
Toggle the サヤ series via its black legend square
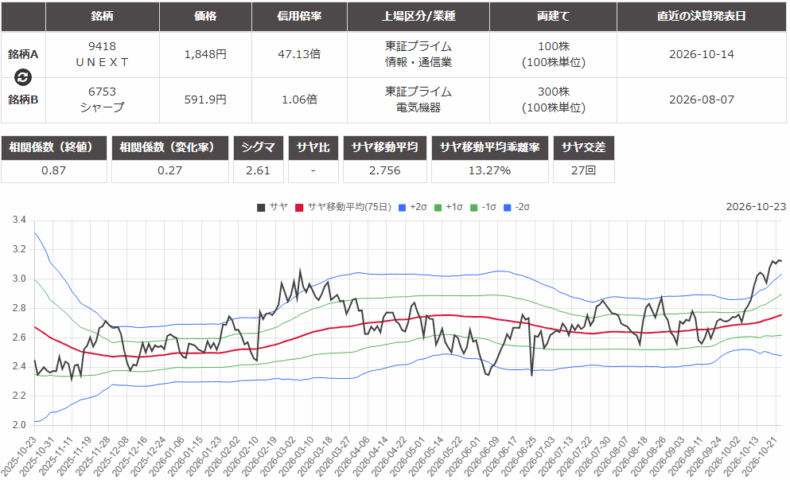tap(261, 208)
